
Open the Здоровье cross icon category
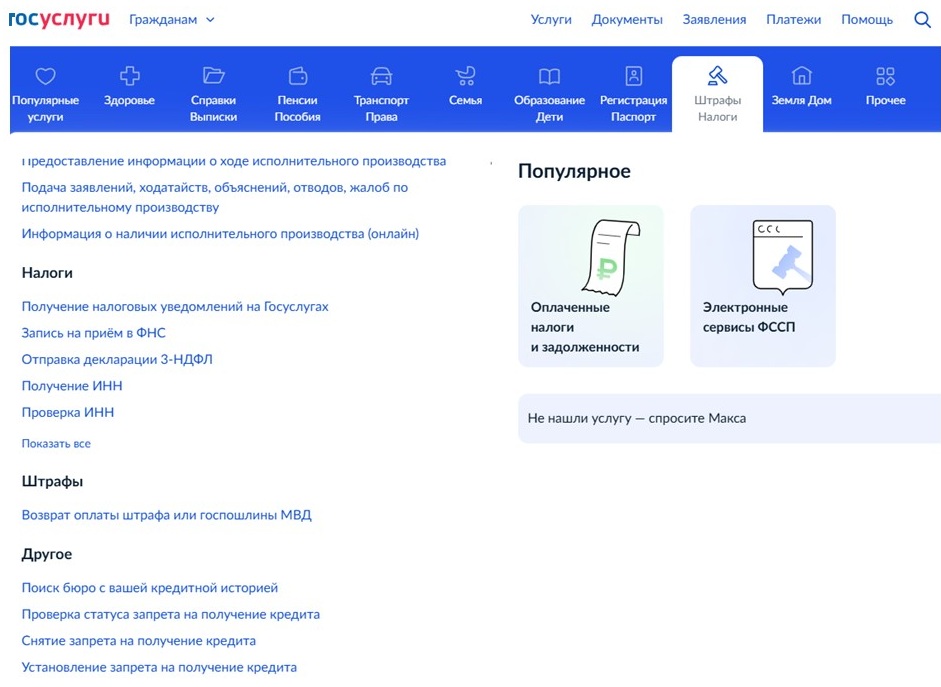pyautogui.click(x=130, y=76)
